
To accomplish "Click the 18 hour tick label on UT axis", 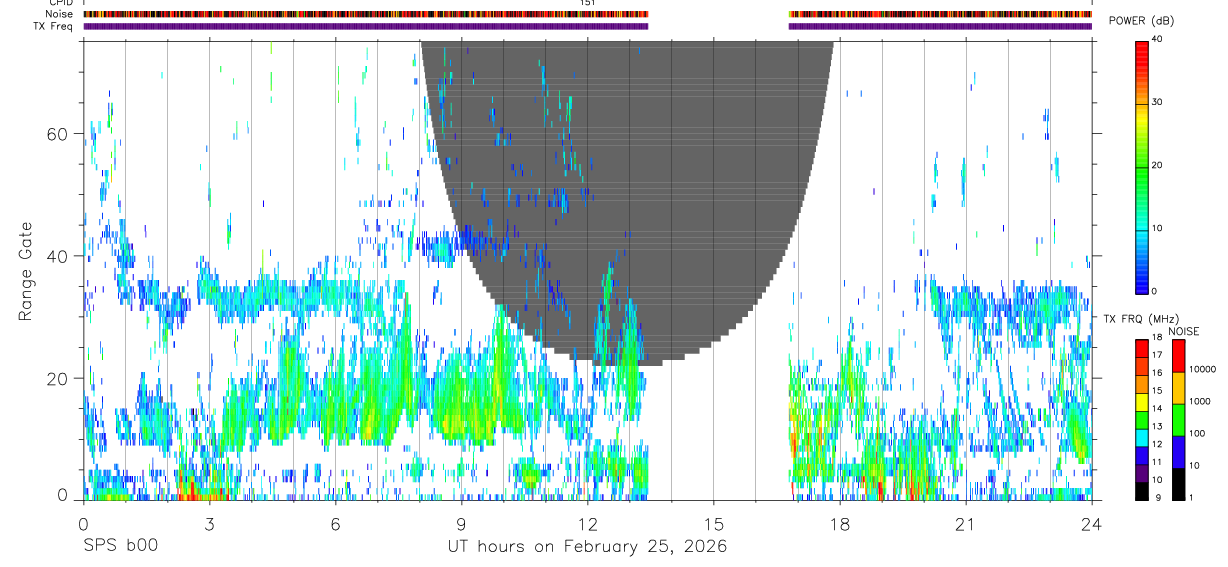I will click(839, 524).
